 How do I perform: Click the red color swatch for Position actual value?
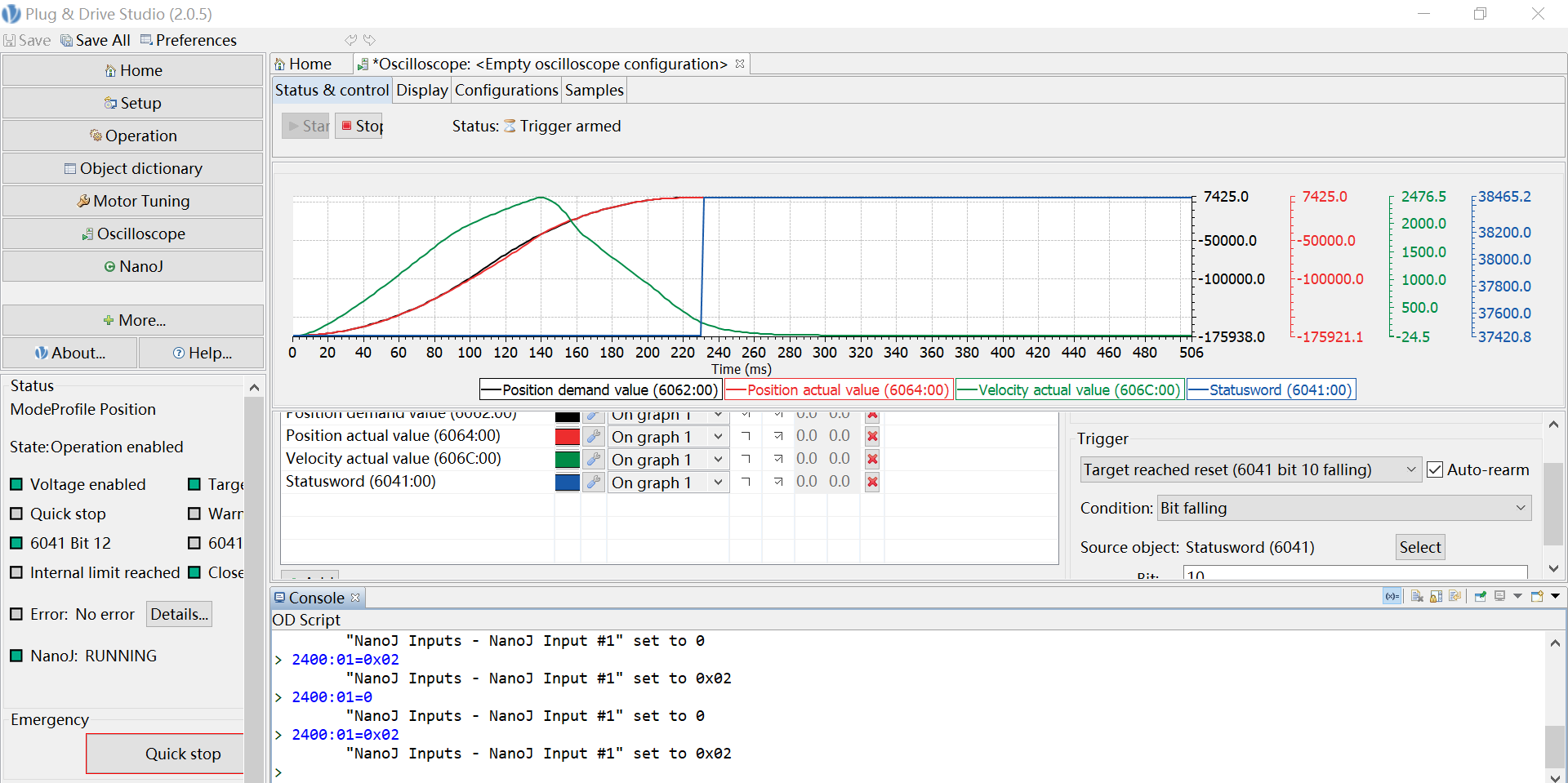567,437
